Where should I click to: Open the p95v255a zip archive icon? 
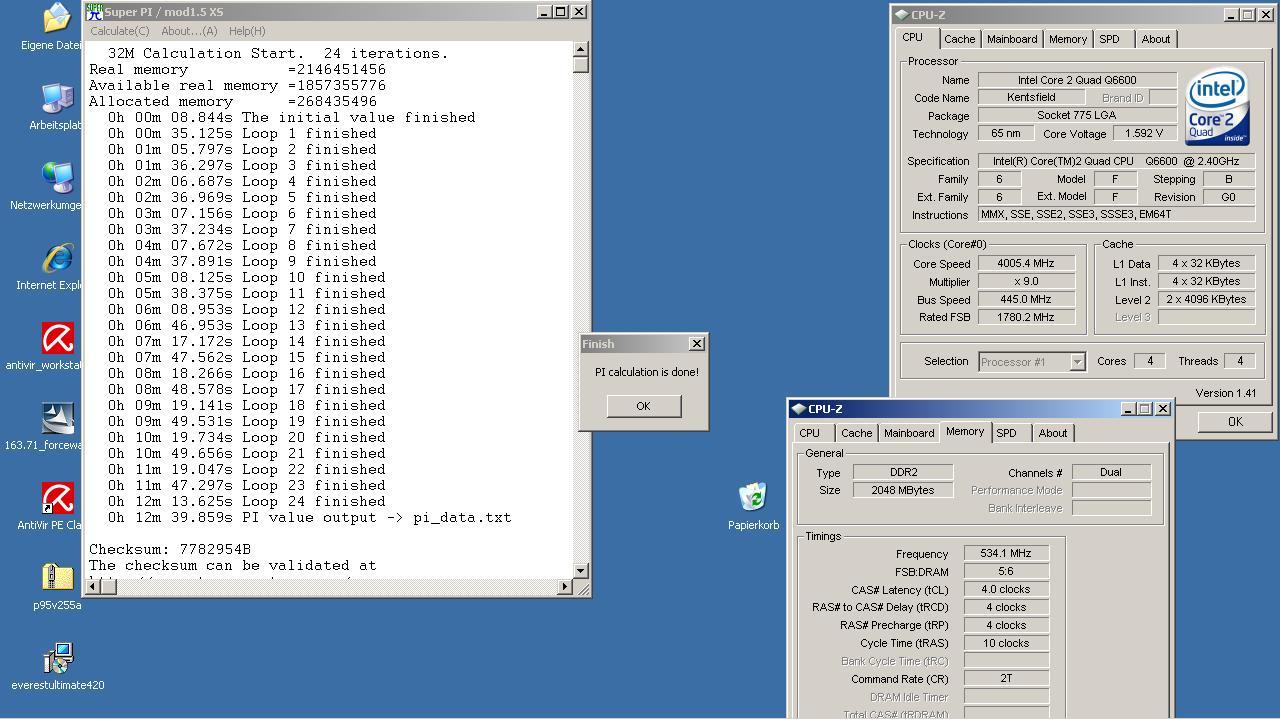pos(57,578)
